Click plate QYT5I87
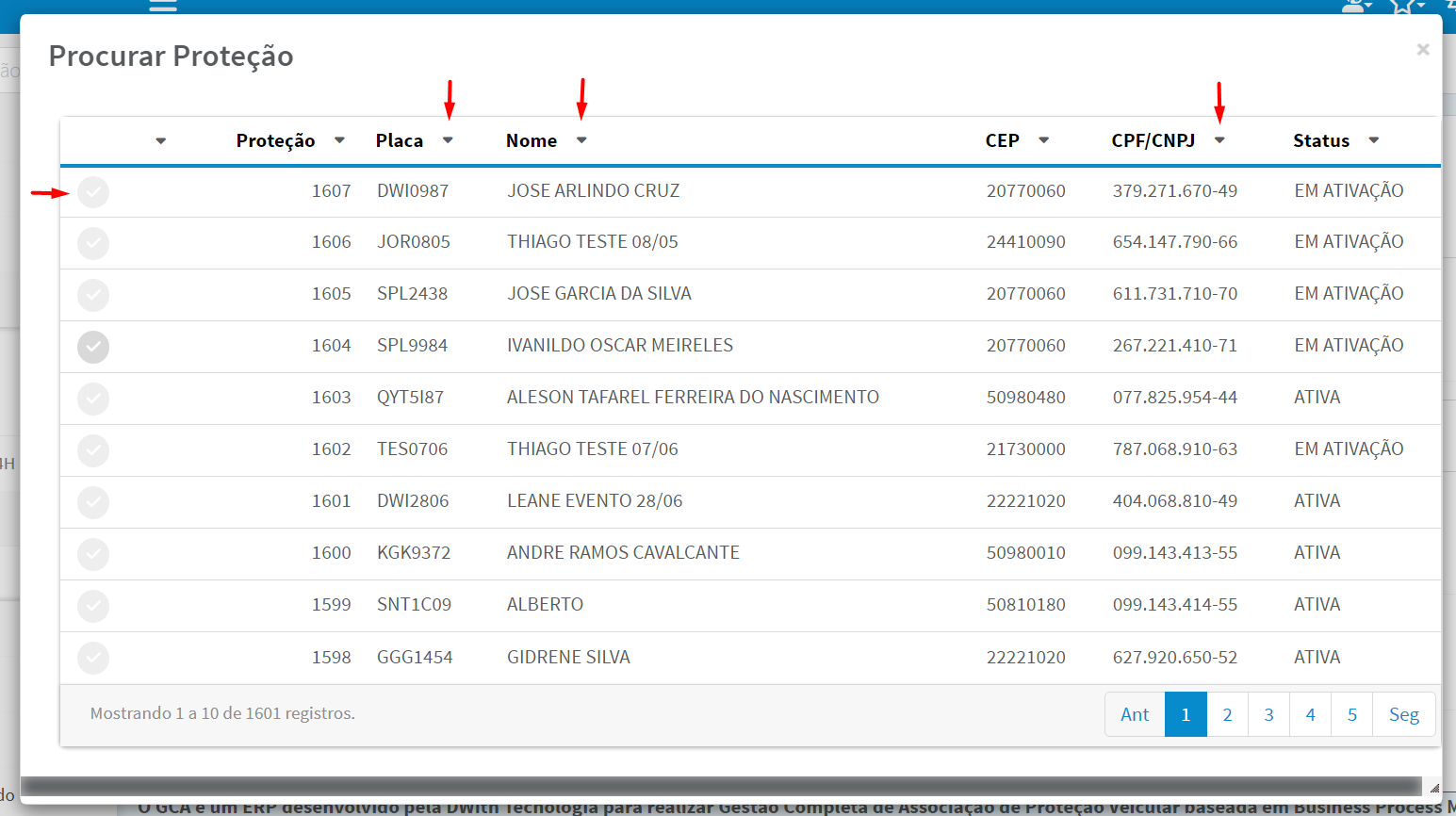Viewport: 1456px width, 816px height. tap(410, 398)
